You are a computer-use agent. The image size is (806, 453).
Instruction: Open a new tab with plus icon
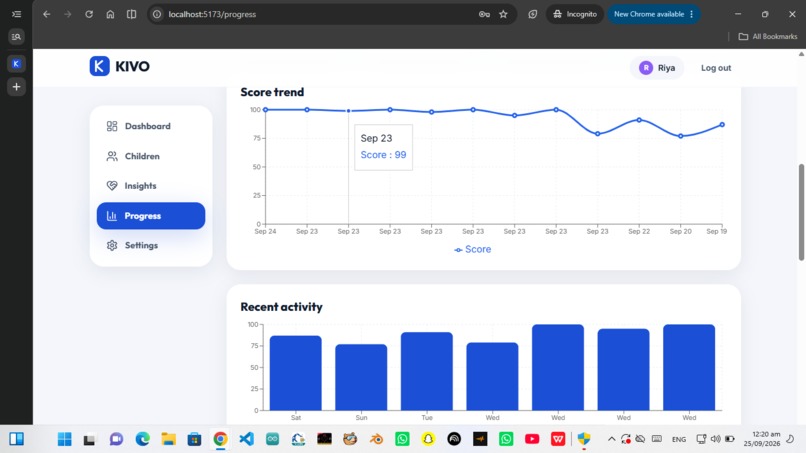pyautogui.click(x=16, y=86)
